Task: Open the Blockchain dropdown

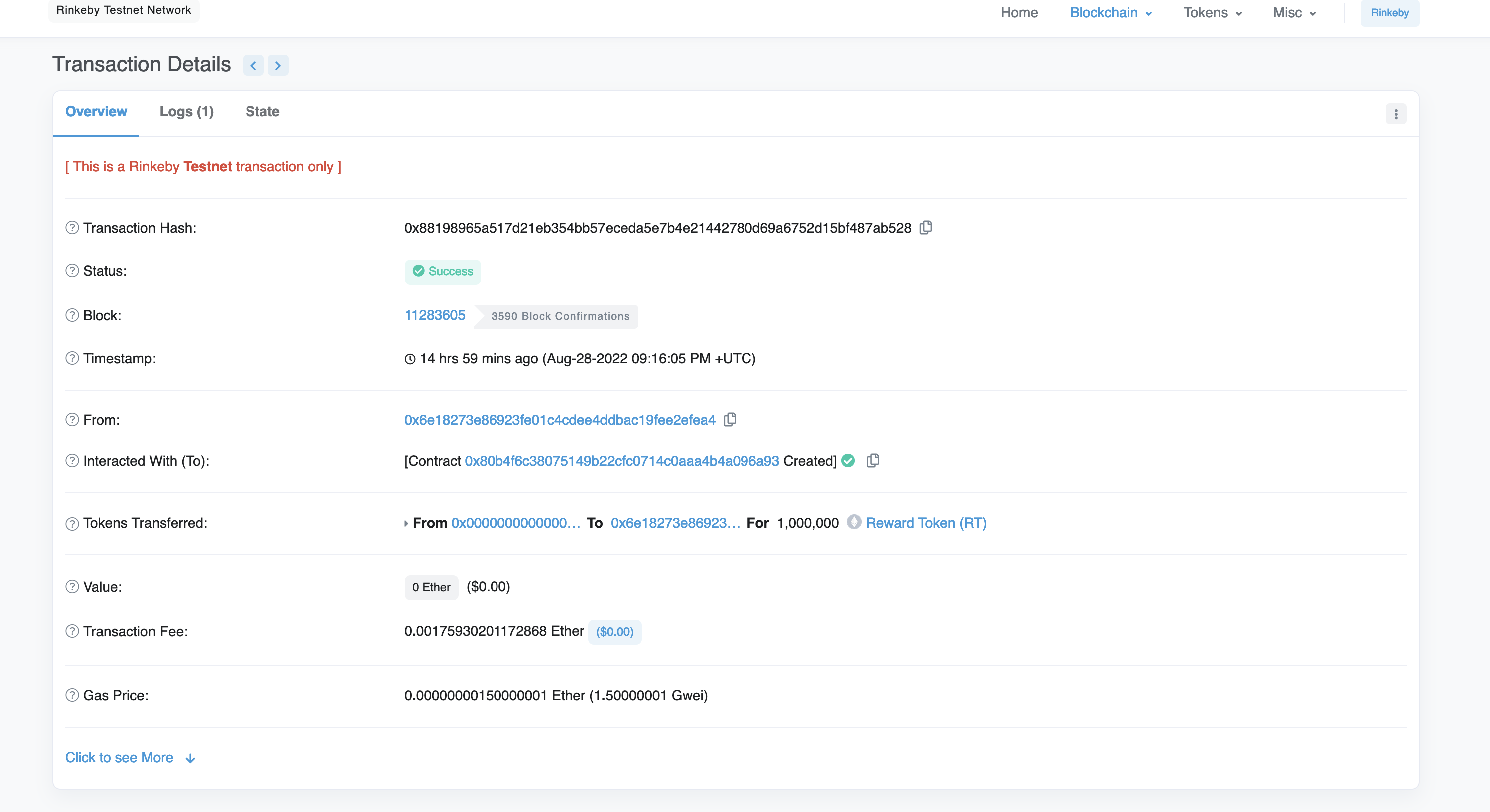Action: tap(1109, 13)
